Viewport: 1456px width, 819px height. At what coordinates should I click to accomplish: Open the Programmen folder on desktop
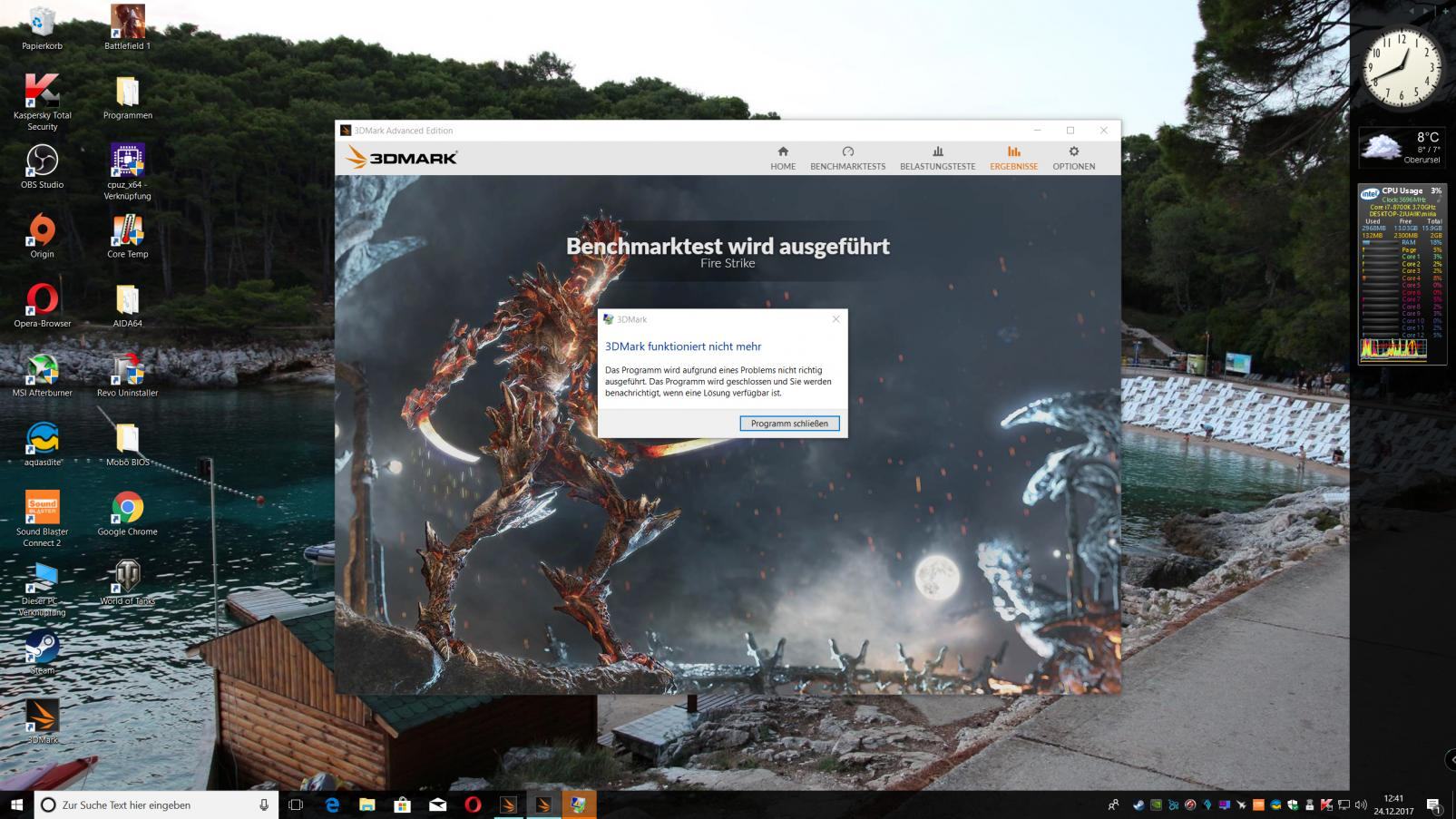pos(127,97)
